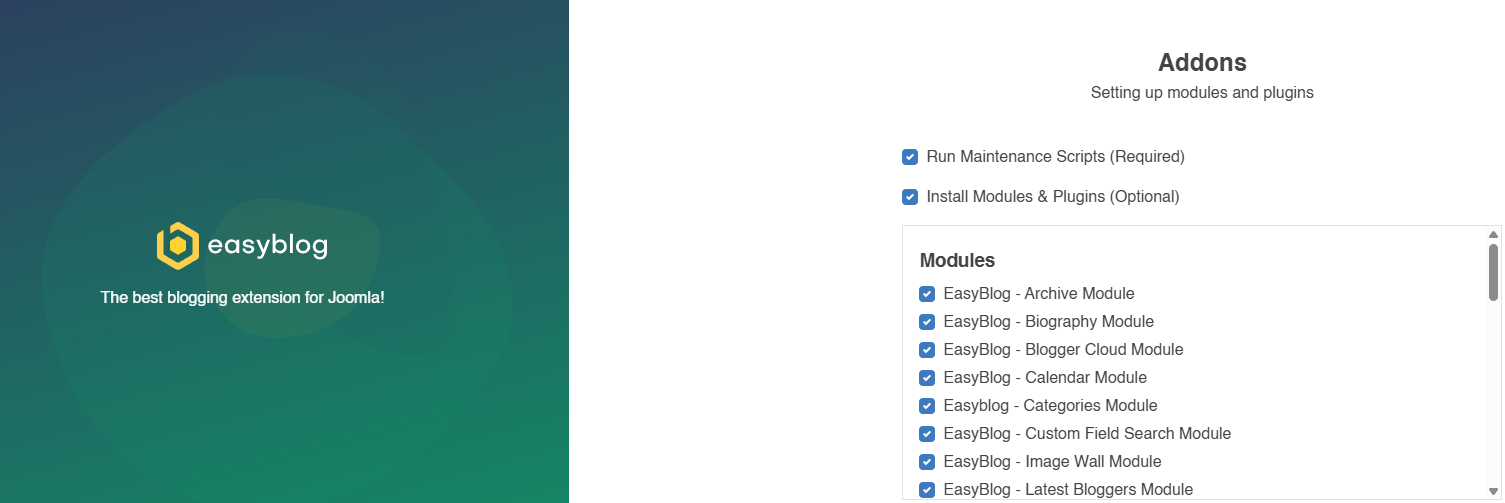Uncheck the Run Maintenance Scripts checkbox
Viewport: 1505px width, 503px height.
click(x=910, y=157)
